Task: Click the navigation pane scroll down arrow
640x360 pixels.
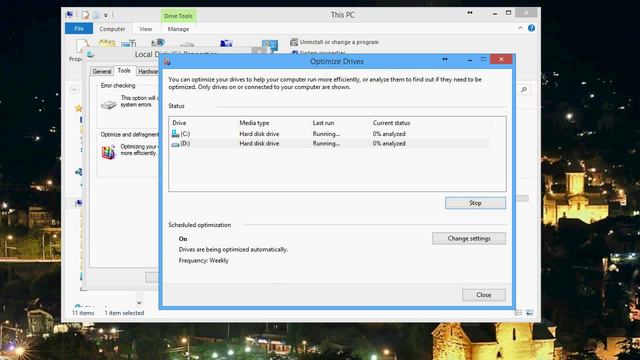Action: (139, 302)
